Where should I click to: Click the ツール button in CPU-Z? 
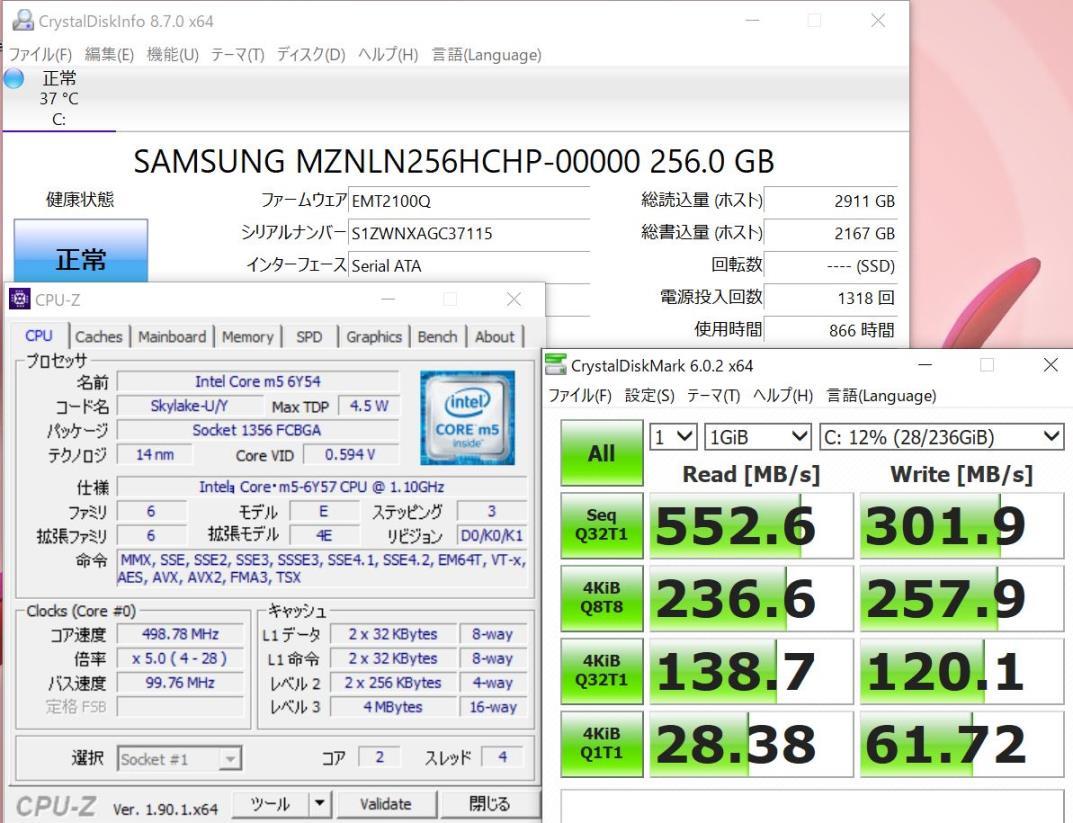(x=270, y=804)
